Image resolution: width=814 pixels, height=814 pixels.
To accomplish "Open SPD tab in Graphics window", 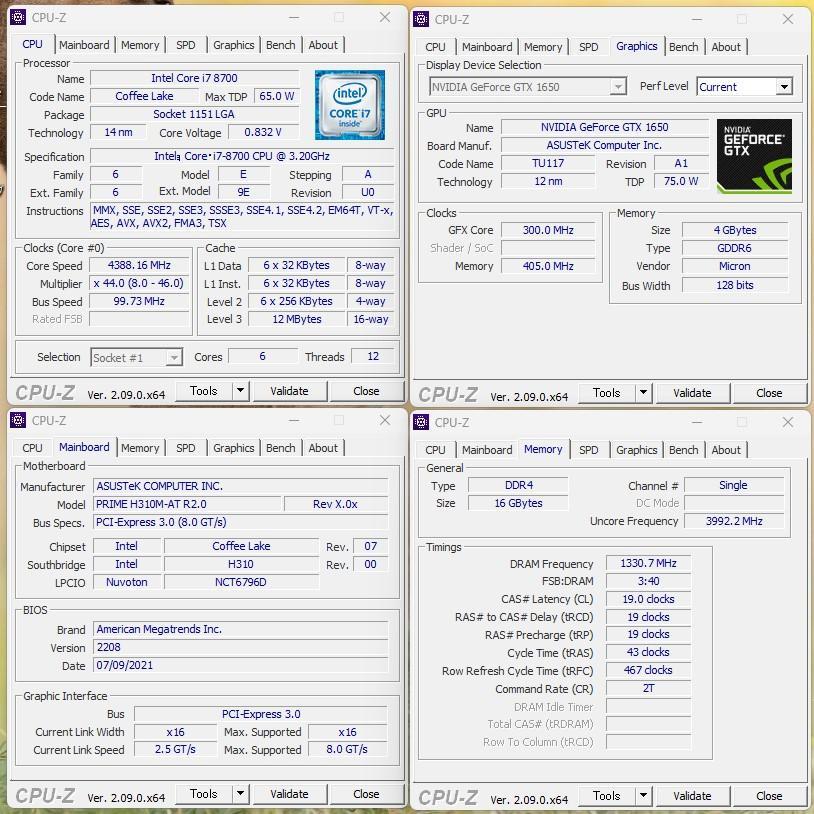I will pos(588,47).
